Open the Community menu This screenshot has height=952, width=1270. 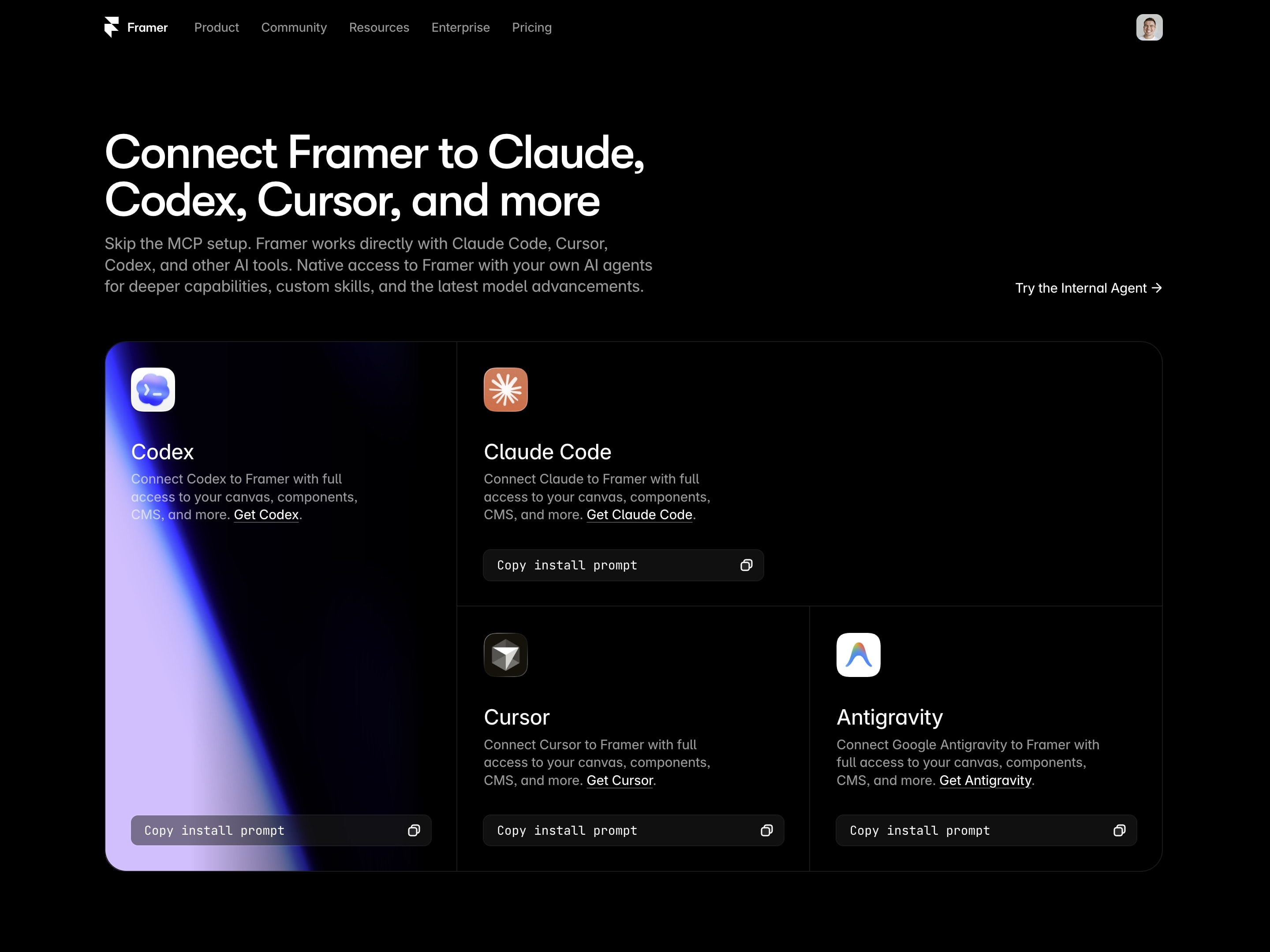294,27
